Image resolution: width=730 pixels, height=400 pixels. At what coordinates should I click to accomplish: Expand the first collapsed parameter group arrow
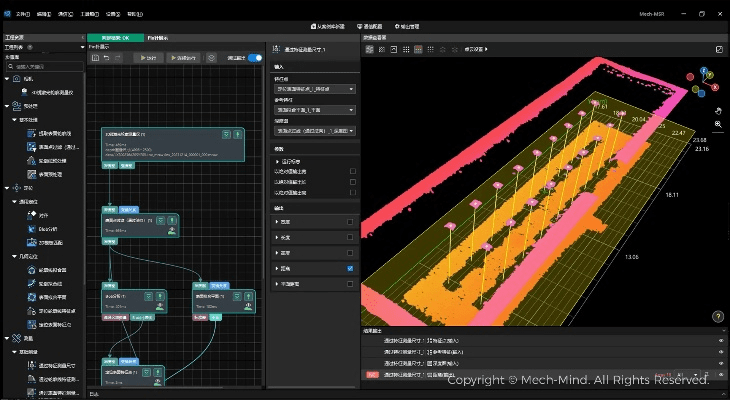(x=276, y=160)
